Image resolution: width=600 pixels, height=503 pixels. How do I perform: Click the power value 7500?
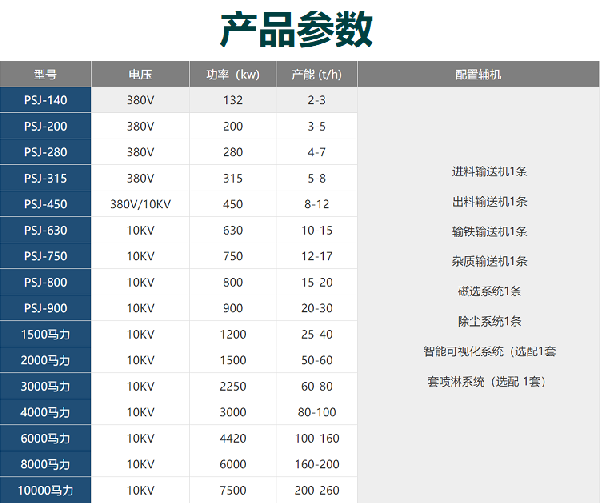[x=233, y=490]
